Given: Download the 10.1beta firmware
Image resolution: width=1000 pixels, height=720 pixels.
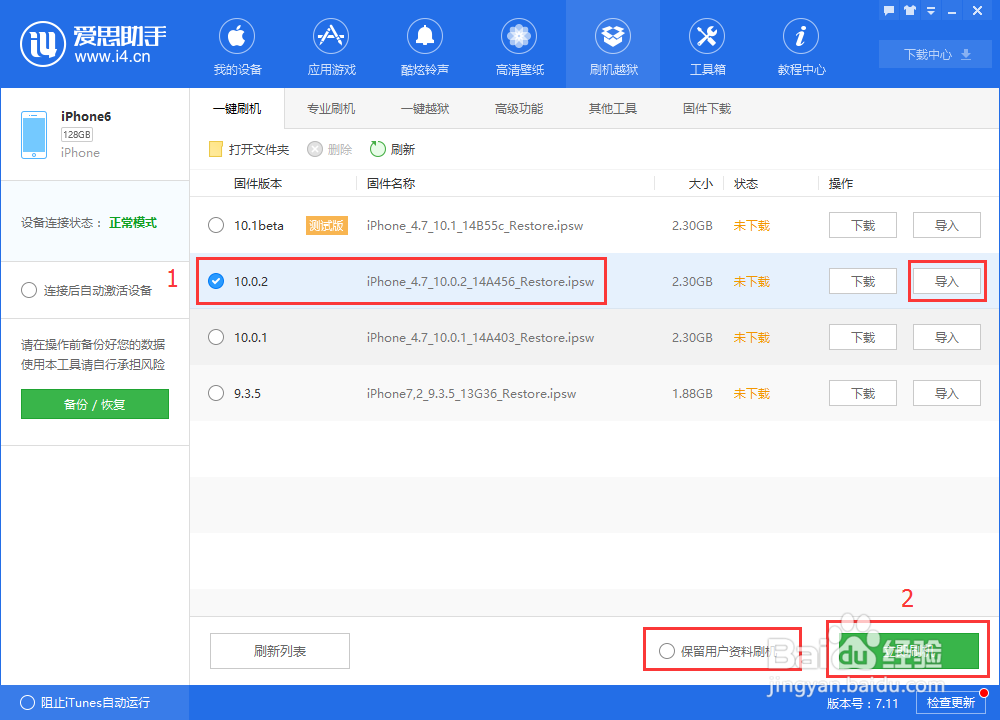Looking at the screenshot, I should (863, 225).
